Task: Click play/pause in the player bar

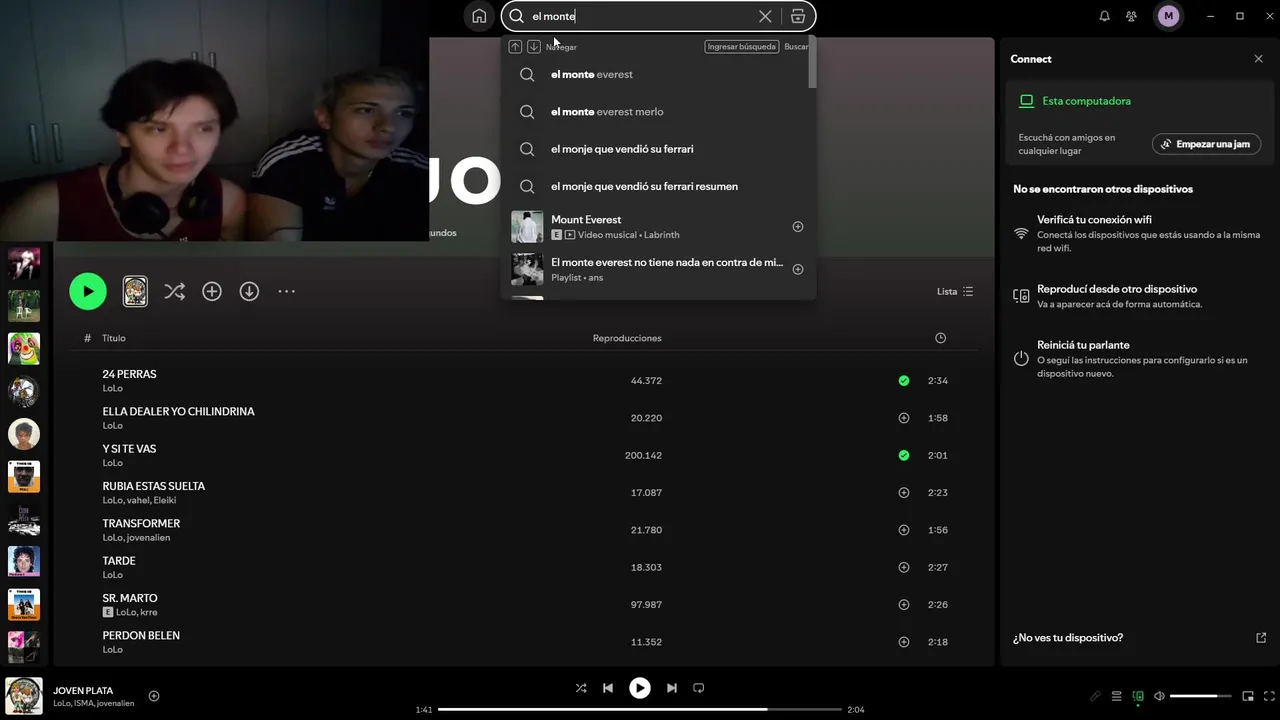Action: (640, 688)
